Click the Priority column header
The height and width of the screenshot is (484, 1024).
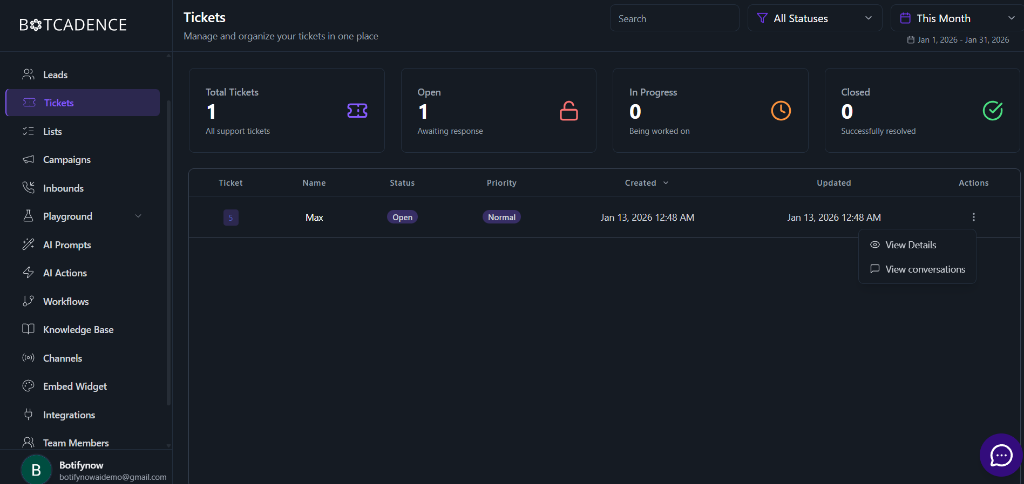pos(502,183)
